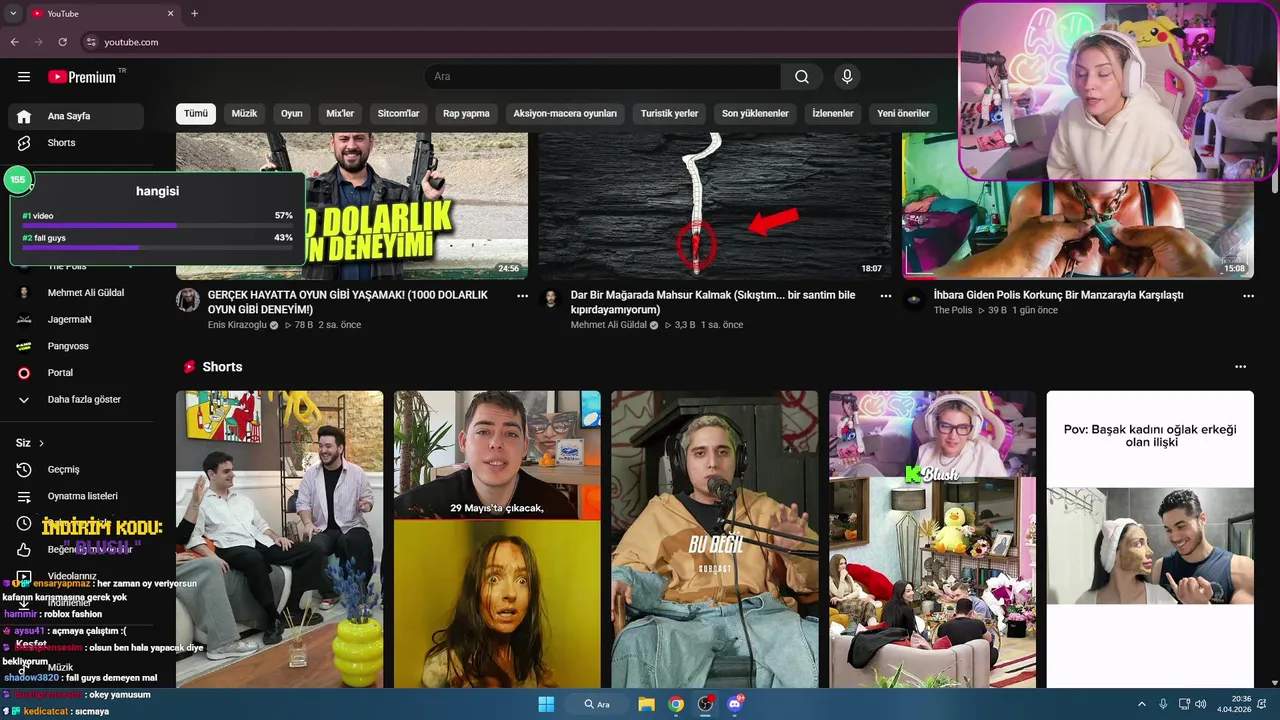Viewport: 1280px width, 720px height.
Task: Click the Shorts shelf logo icon
Action: coord(189,367)
